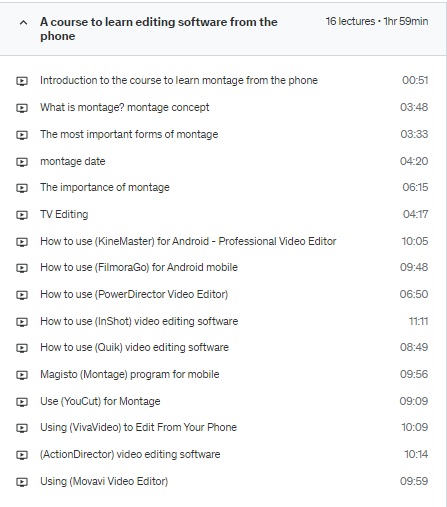
Task: Click video icon next to YouCut lecture
Action: coord(22,402)
